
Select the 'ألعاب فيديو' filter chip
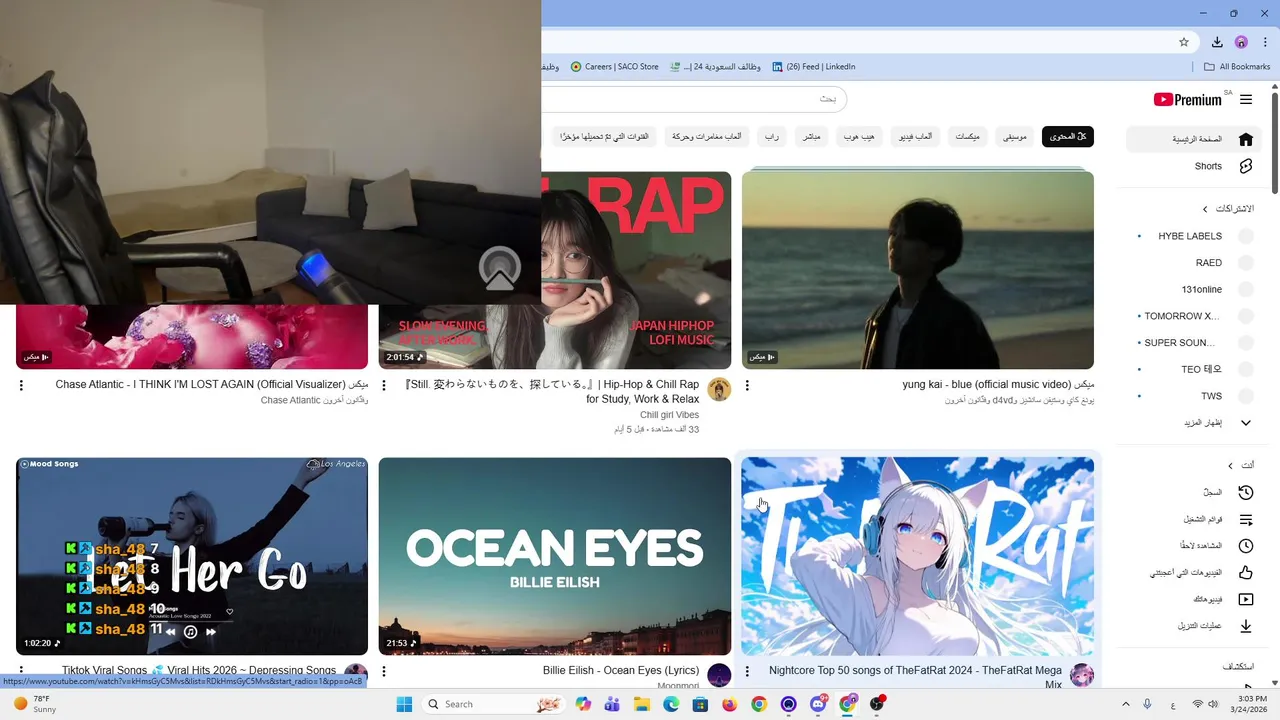[915, 136]
